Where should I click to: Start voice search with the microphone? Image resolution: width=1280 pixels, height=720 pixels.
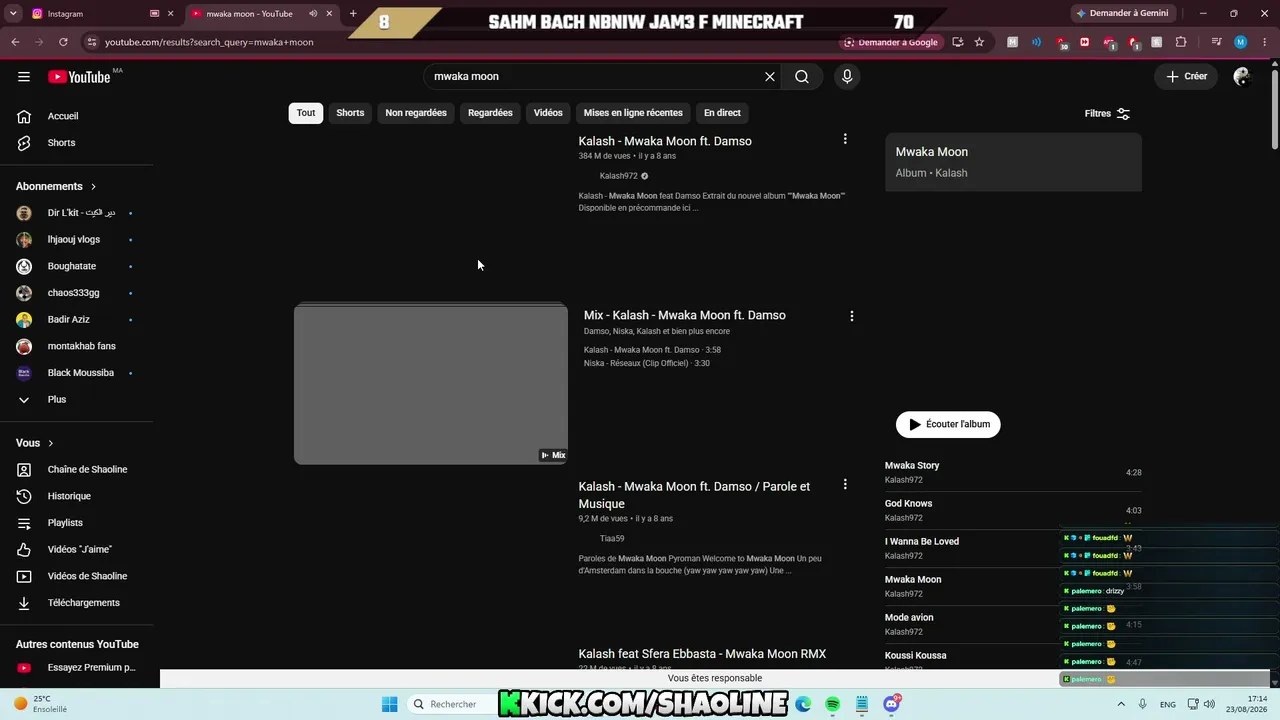(x=847, y=77)
